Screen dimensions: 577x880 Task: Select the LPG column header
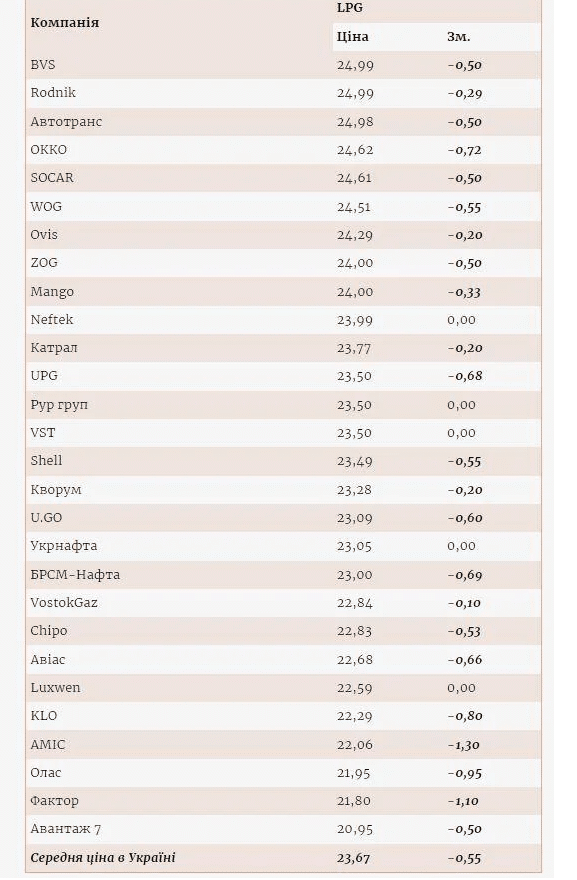350,8
